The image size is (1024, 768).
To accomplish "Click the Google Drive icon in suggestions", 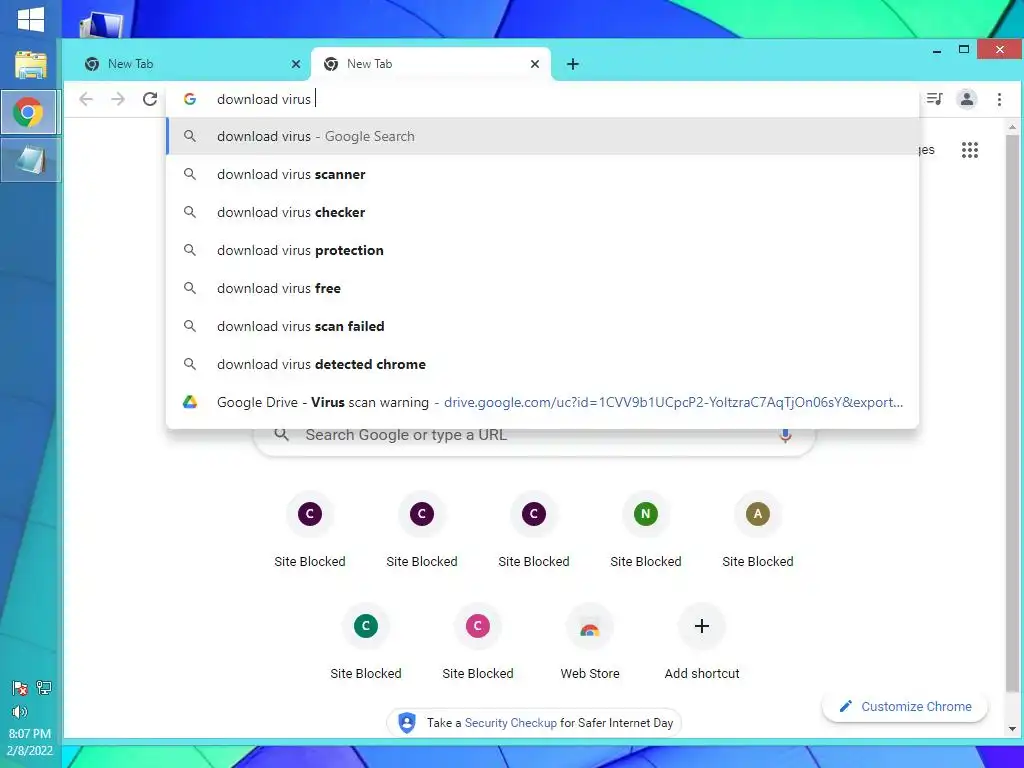I will coord(190,402).
